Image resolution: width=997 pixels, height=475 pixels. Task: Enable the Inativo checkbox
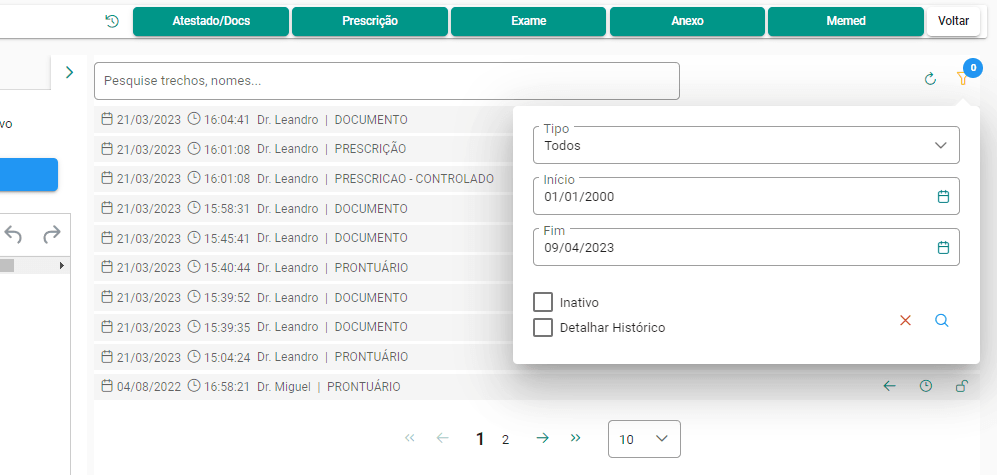coord(542,302)
